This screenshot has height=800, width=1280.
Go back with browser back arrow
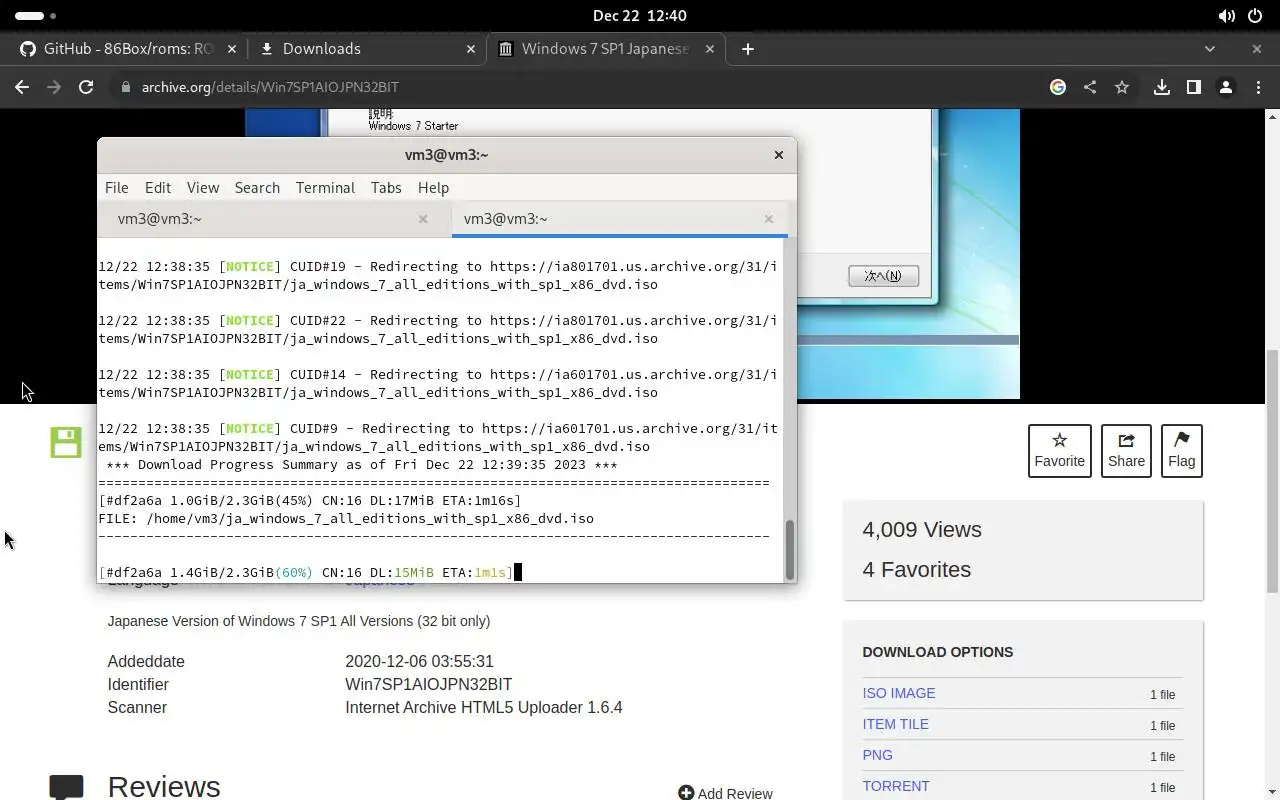tap(22, 87)
